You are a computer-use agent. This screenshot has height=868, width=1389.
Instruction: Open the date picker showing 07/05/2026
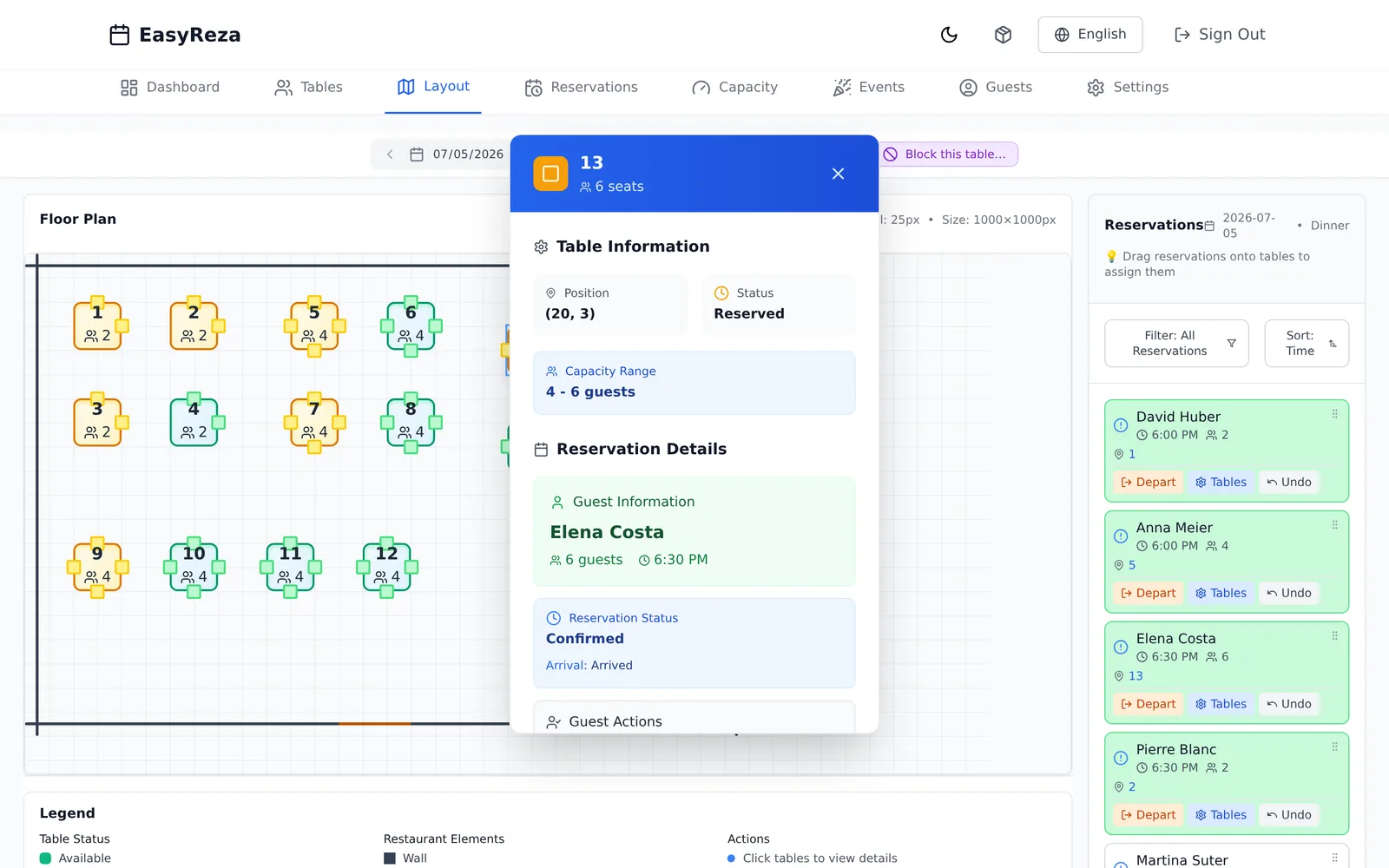458,155
